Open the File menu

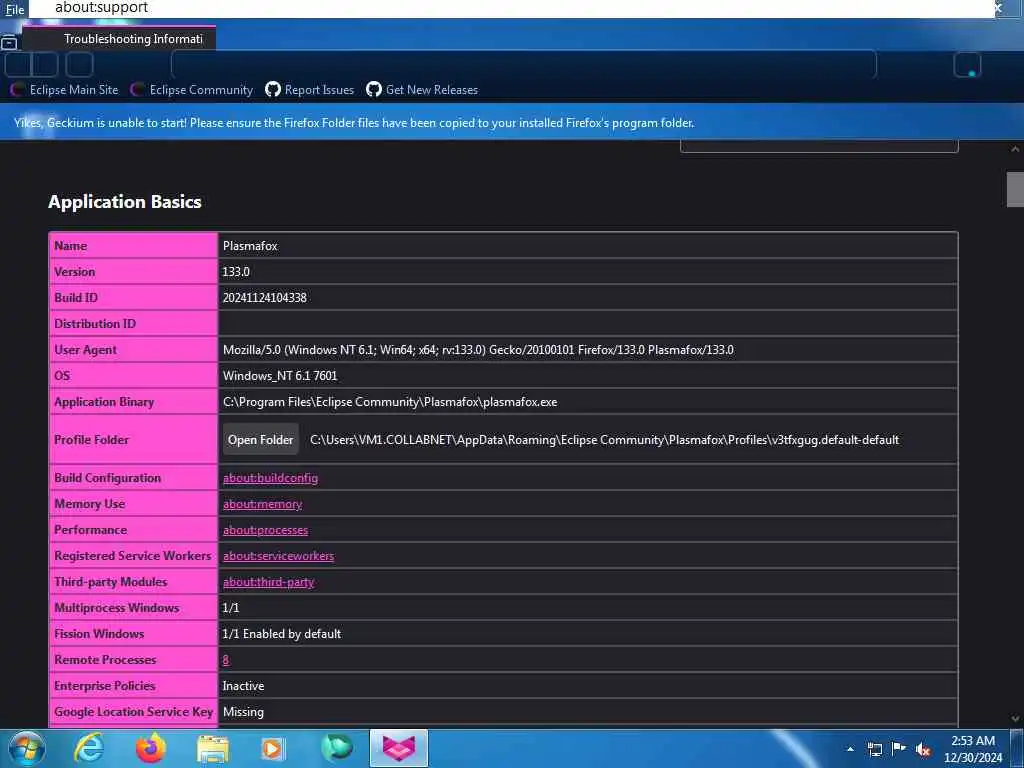[14, 9]
